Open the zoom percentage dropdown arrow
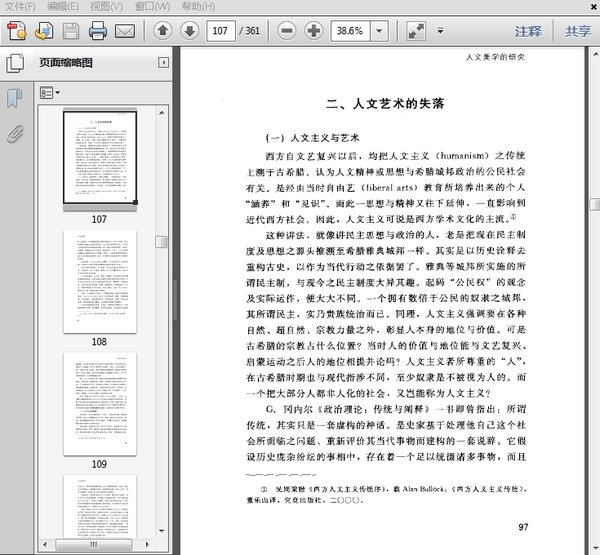600x555 pixels. [379, 31]
